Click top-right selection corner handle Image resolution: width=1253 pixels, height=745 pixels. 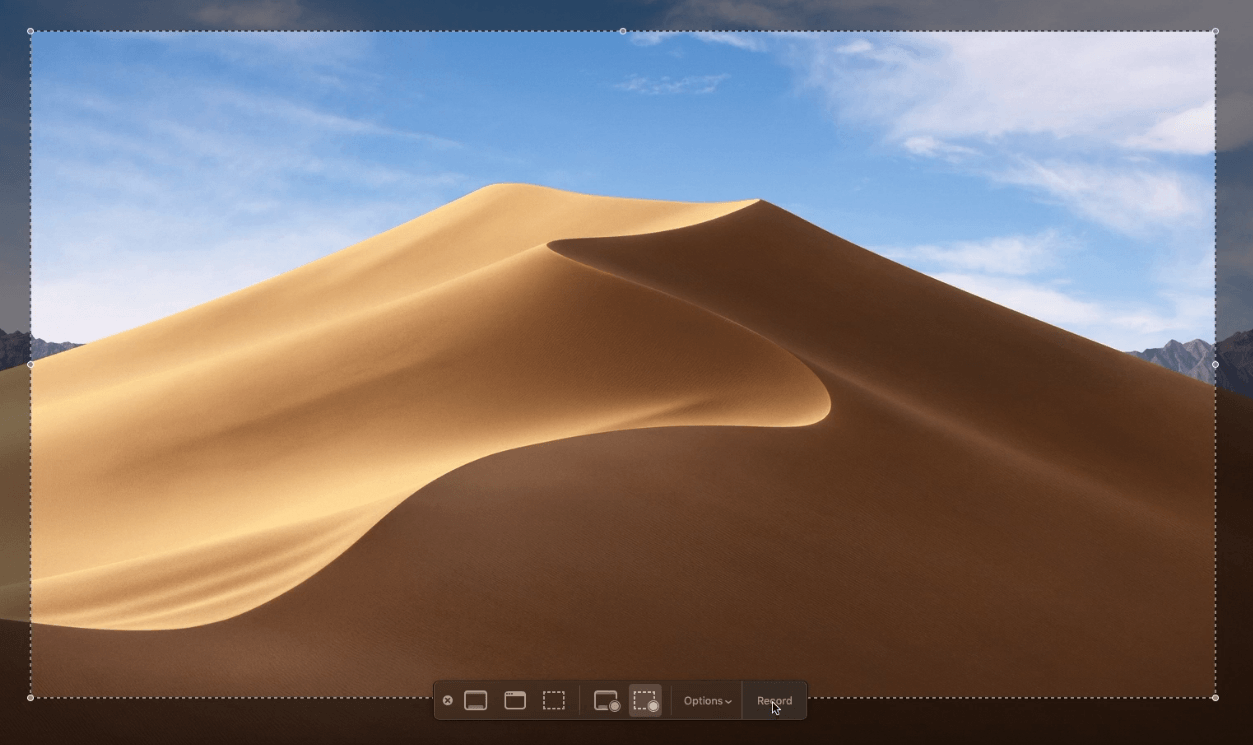(x=1215, y=31)
